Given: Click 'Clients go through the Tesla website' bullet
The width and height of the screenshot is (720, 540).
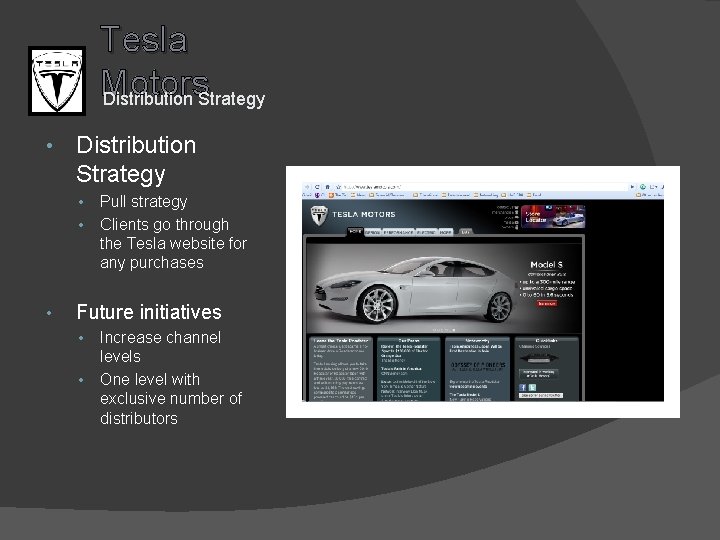Looking at the screenshot, I should click(x=173, y=243).
